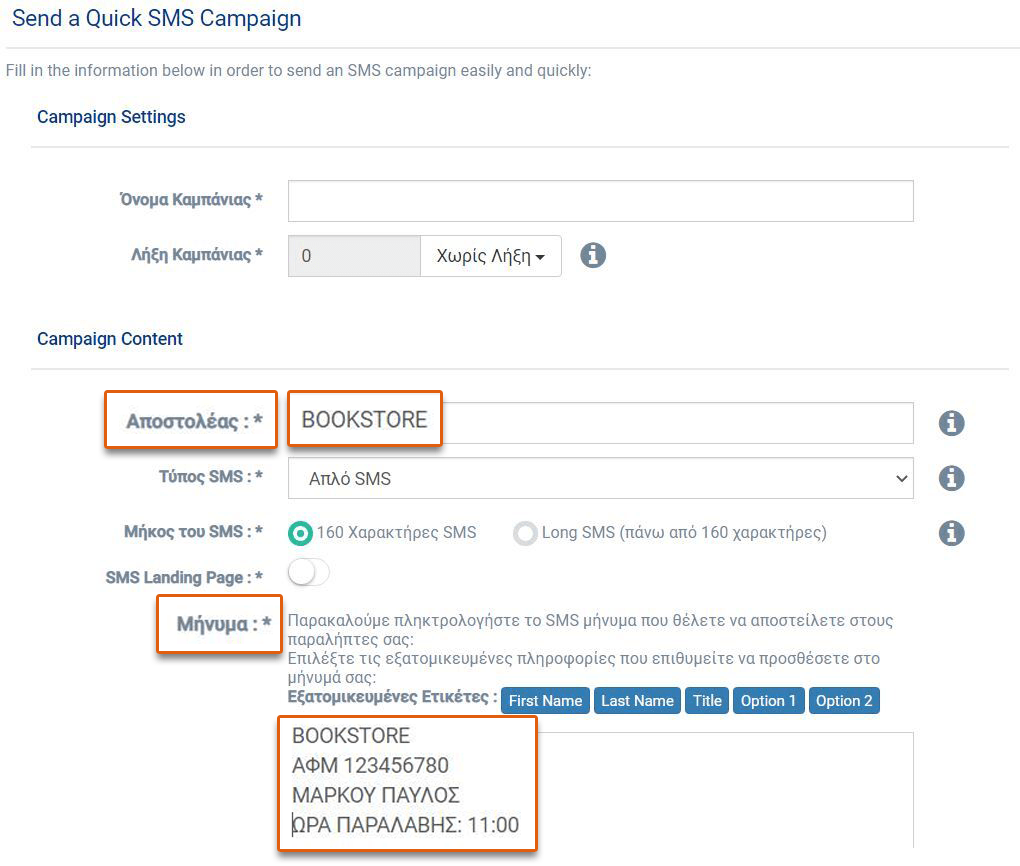The height and width of the screenshot is (866, 1020).
Task: Insert the Option 1 tag
Action: (768, 700)
